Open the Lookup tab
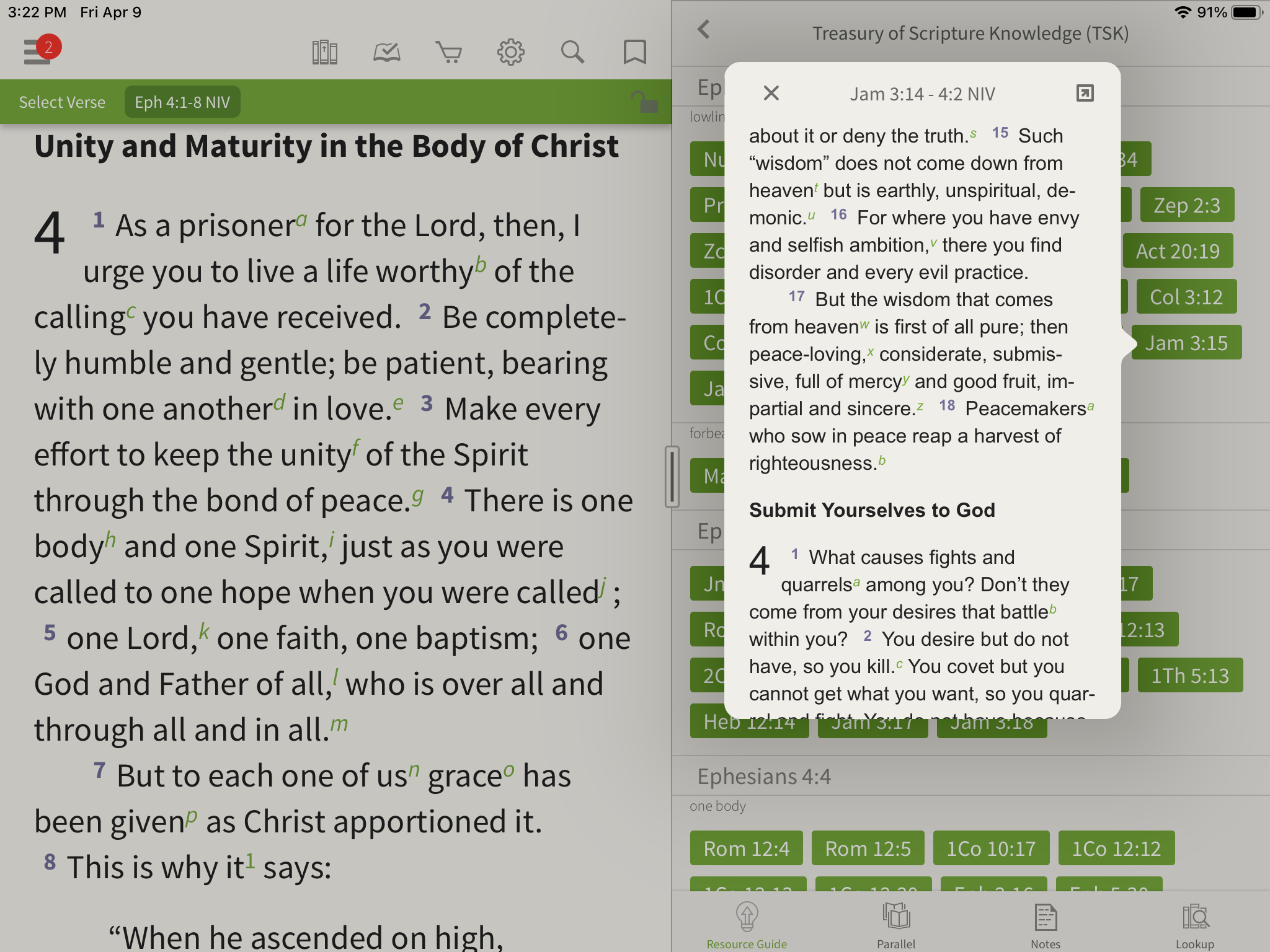Viewport: 1270px width, 952px height. pos(1194,926)
